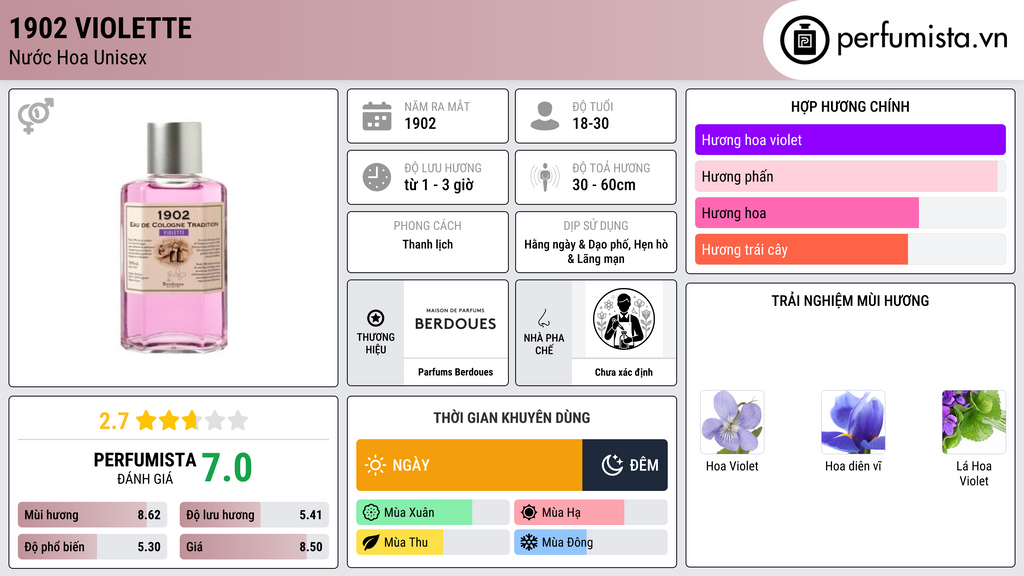This screenshot has height=576, width=1024.
Task: Click the autumn leaf icon
Action: point(371,543)
